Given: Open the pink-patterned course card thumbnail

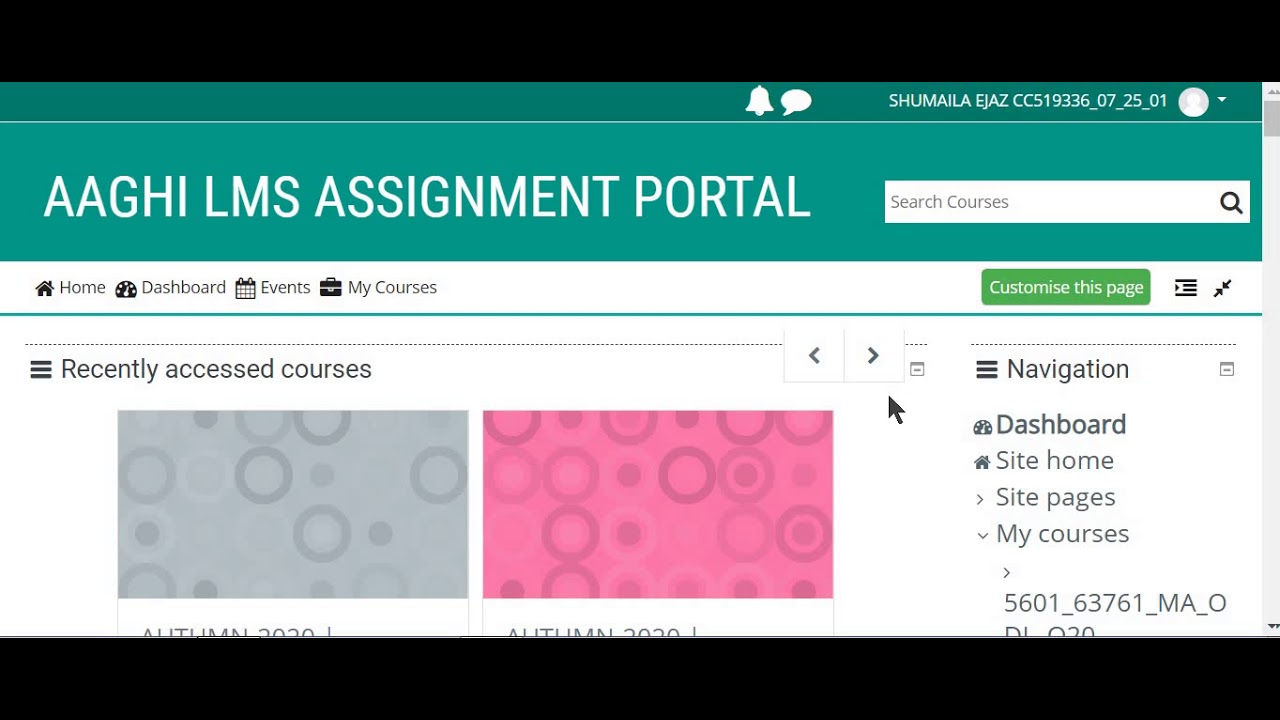Looking at the screenshot, I should coord(658,504).
